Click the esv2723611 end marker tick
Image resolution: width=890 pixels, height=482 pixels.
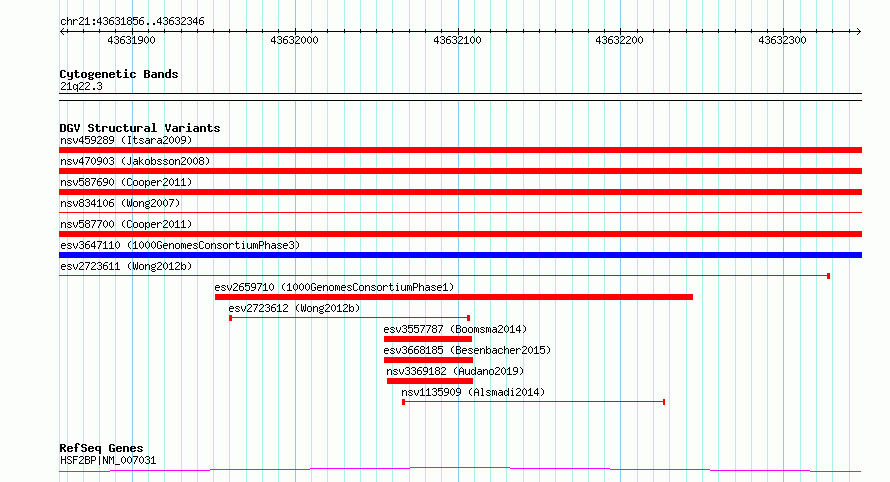829,276
